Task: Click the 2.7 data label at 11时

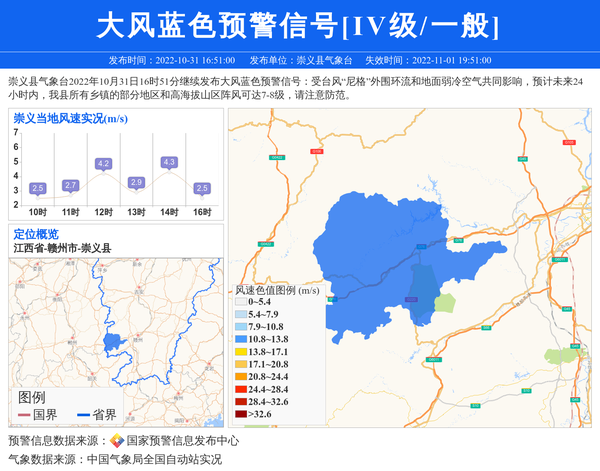Action: [70, 185]
